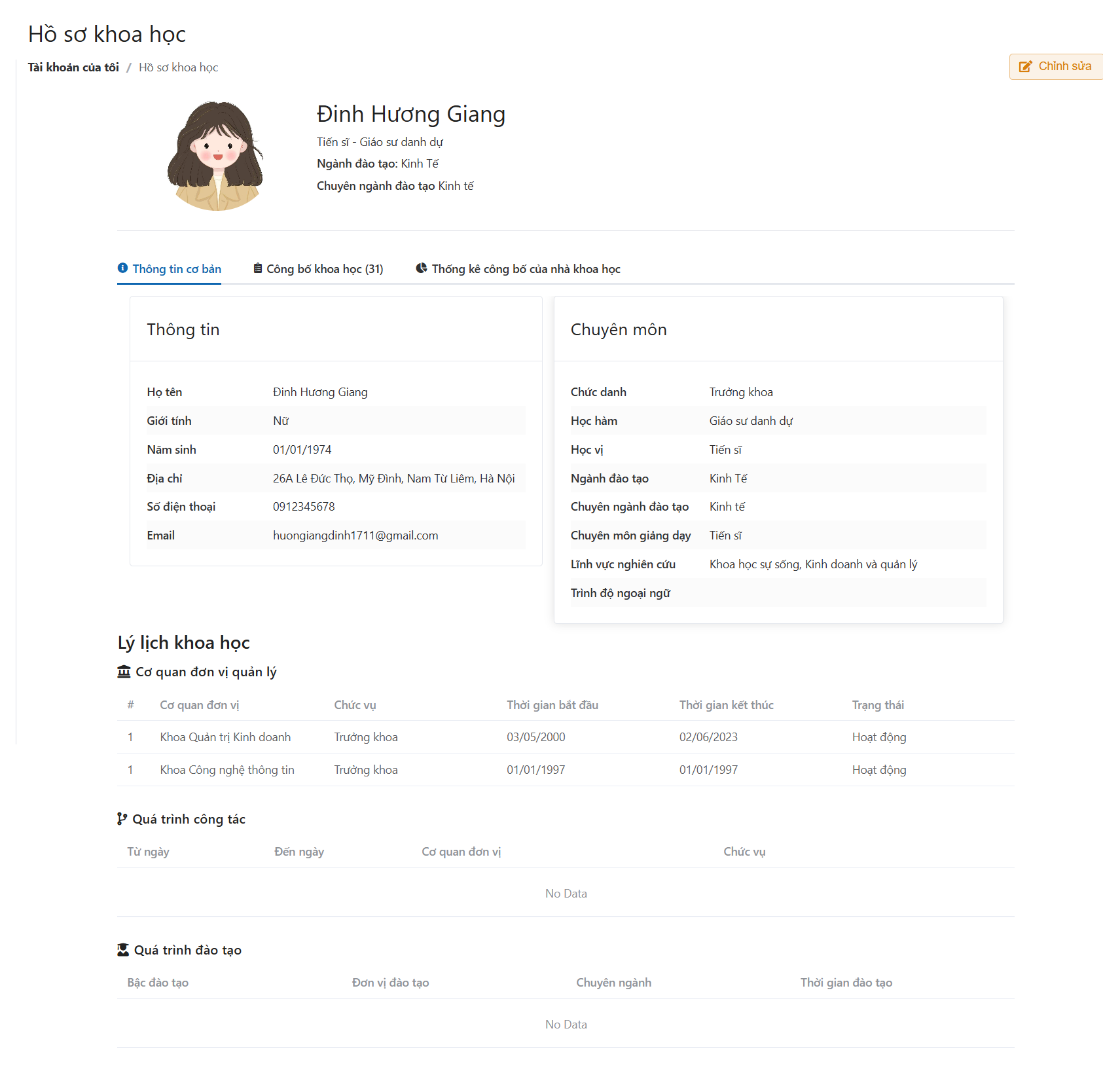Click the email huongiangdinh1711@gmail.com
The width and height of the screenshot is (1103, 1092).
(x=355, y=536)
